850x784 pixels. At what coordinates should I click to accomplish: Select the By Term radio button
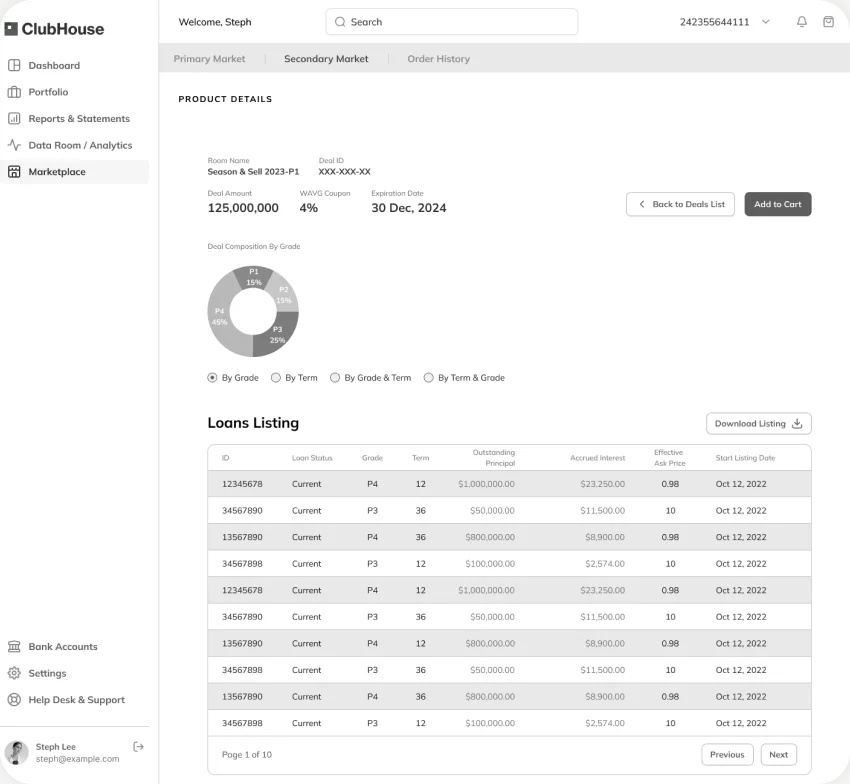click(x=276, y=378)
